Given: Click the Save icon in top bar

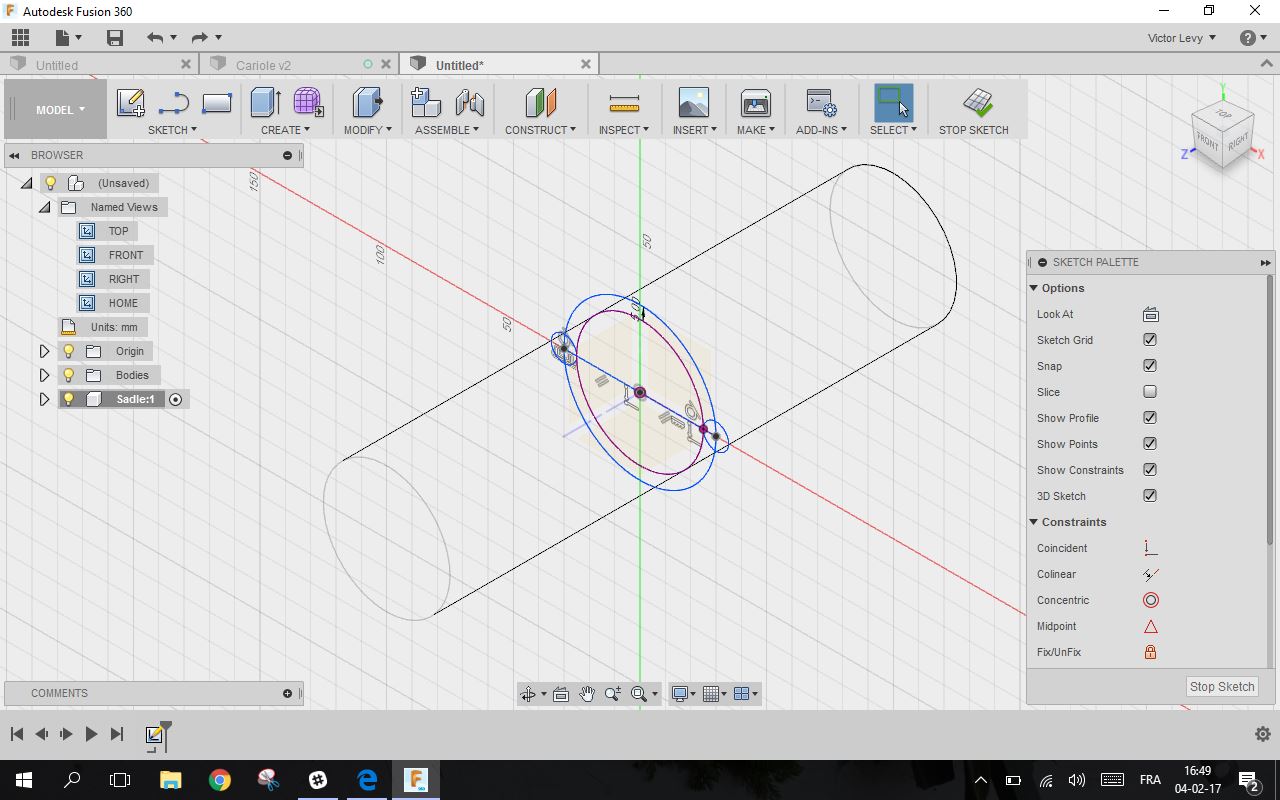Looking at the screenshot, I should [x=115, y=38].
